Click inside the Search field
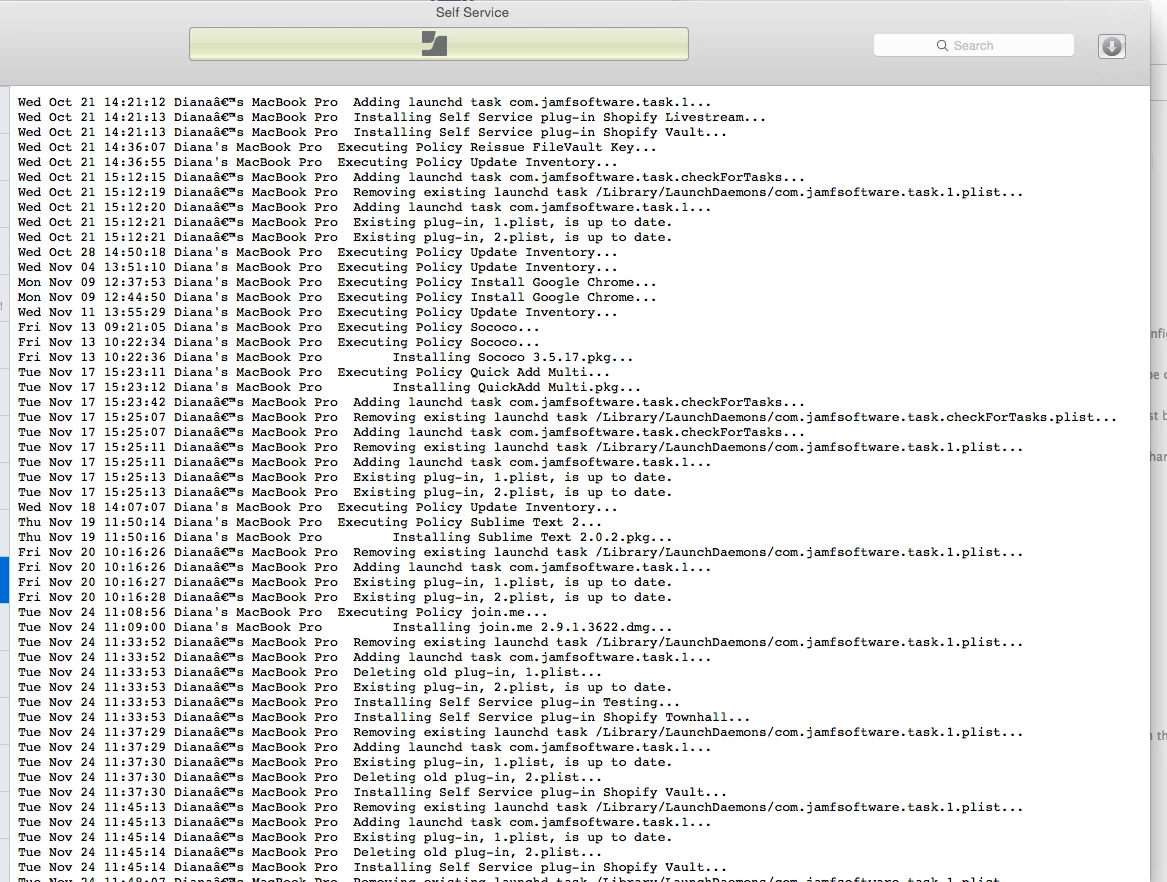1167x882 pixels. [973, 45]
